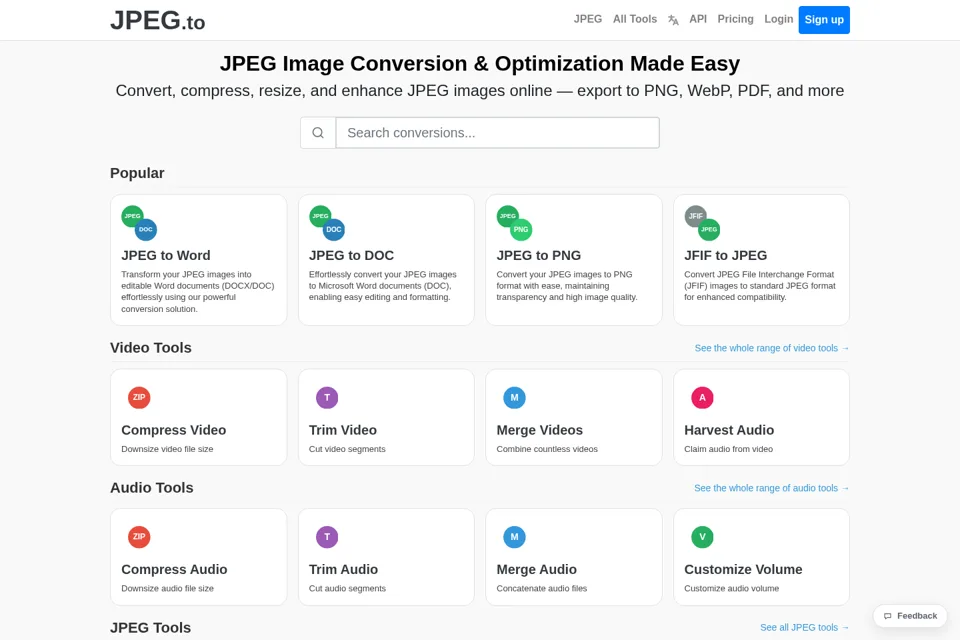Click 'Customize audio volume' description

(x=732, y=589)
